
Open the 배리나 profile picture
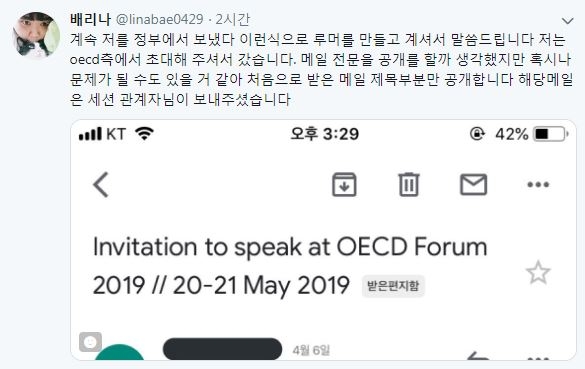click(37, 35)
